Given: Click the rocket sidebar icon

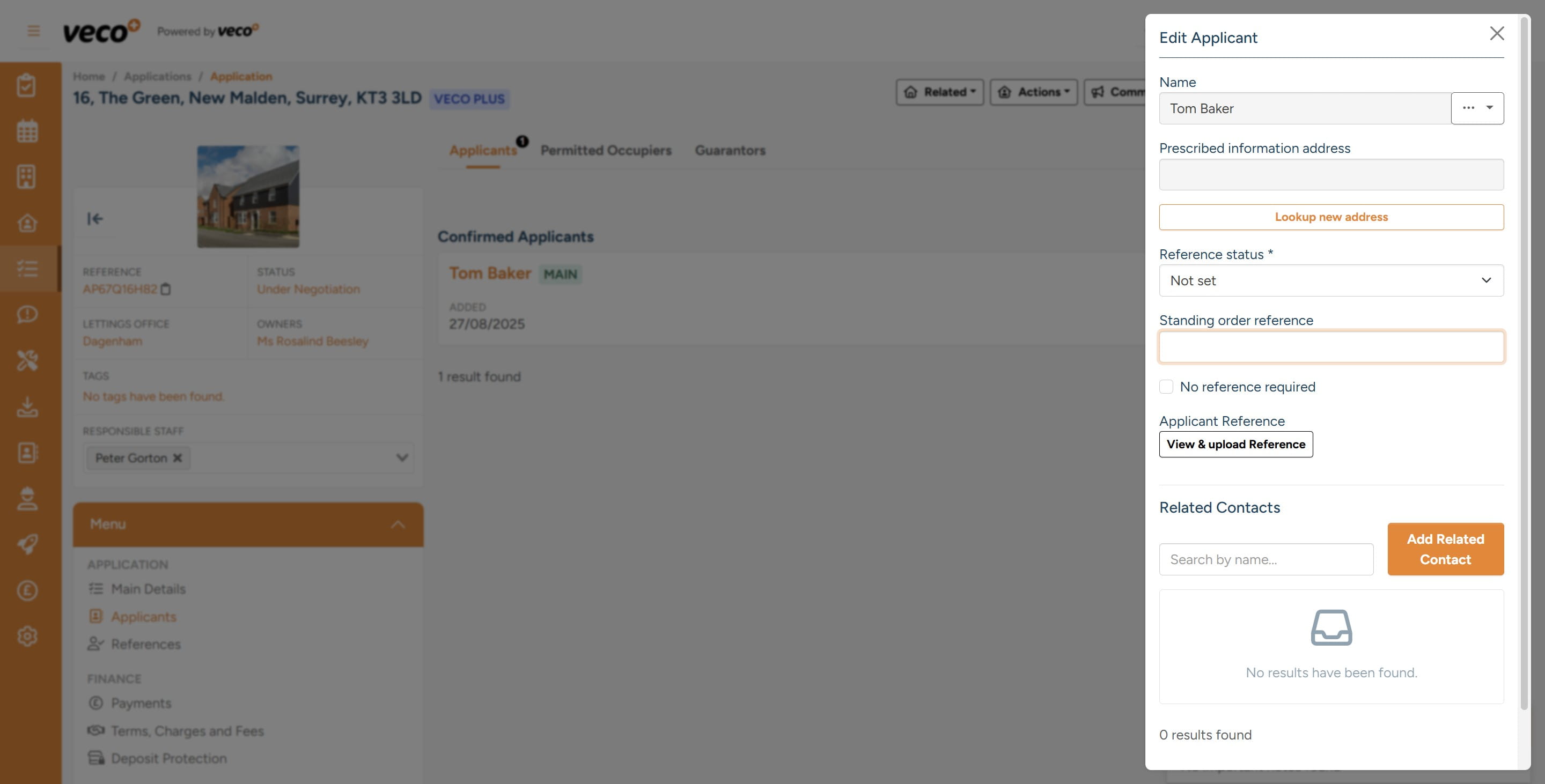Looking at the screenshot, I should [27, 544].
